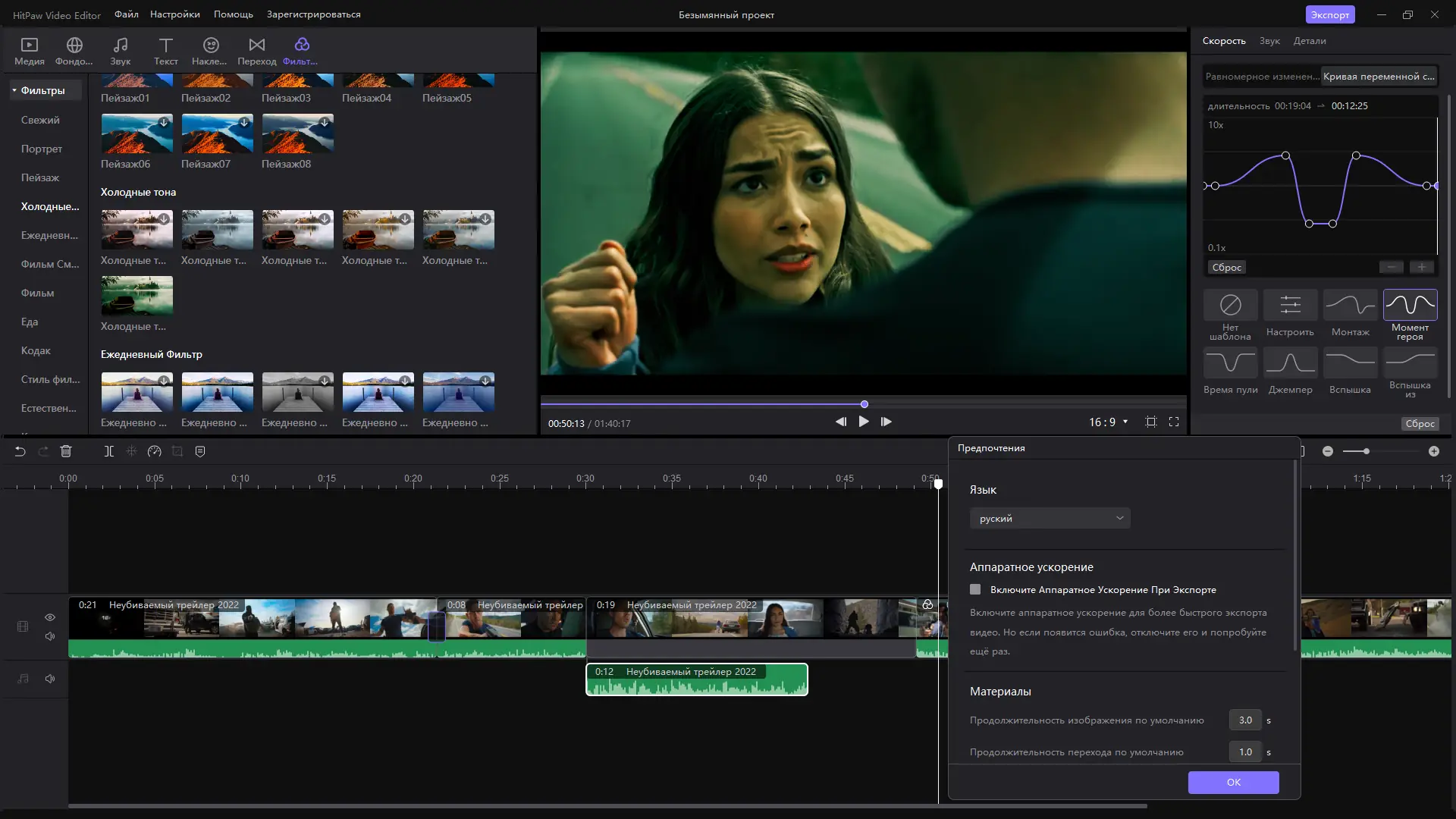Click the purple OK button in preferences
The image size is (1456, 819).
pos(1233,782)
